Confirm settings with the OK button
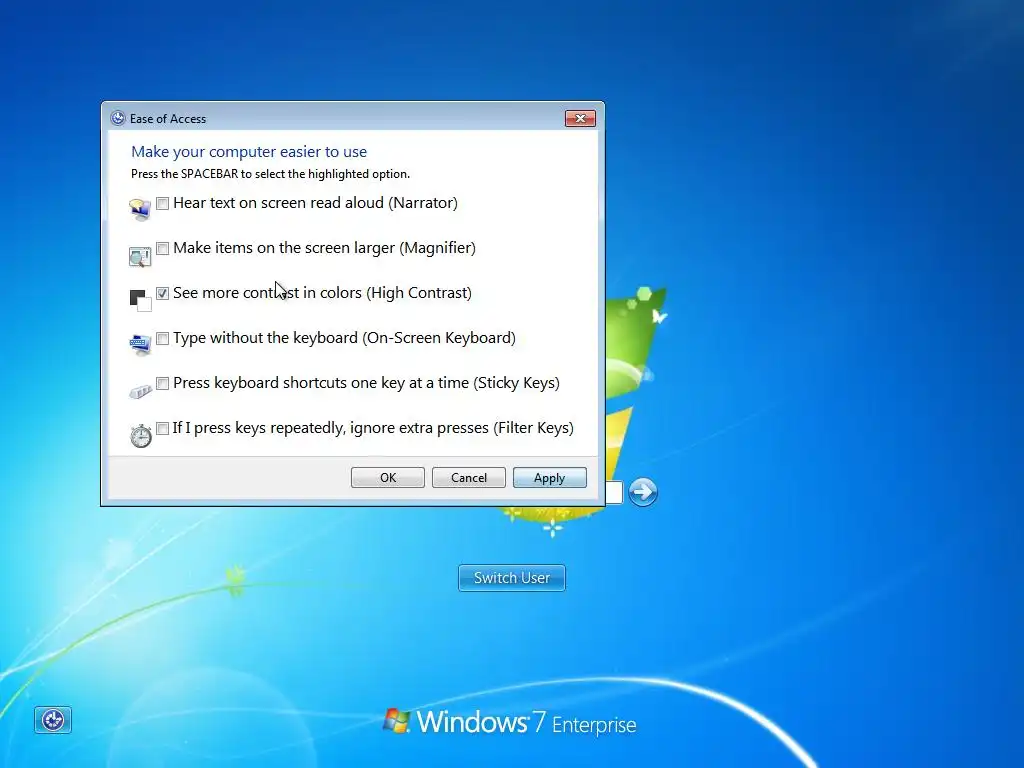 click(x=388, y=477)
